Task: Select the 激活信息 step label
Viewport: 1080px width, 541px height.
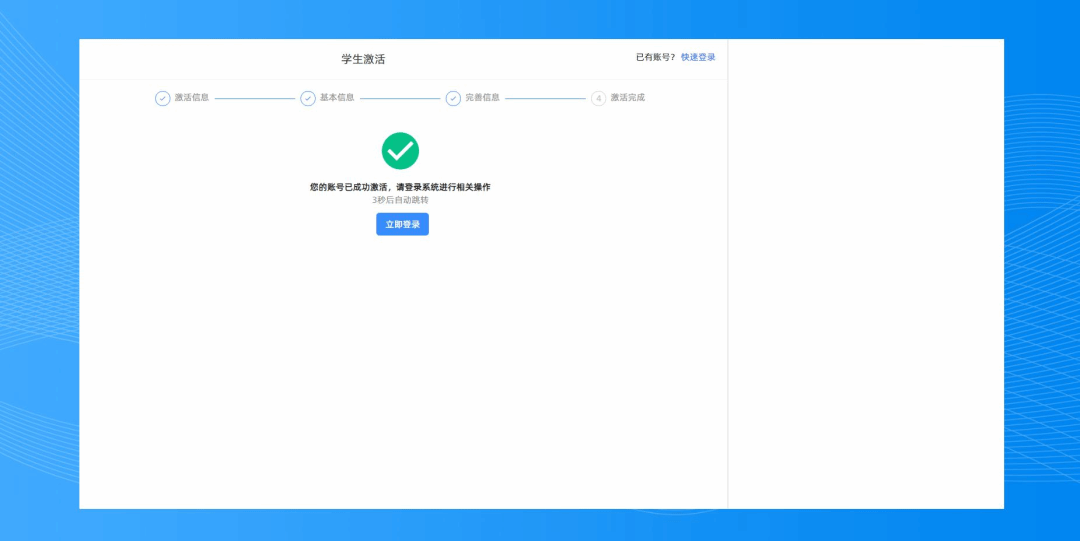Action: tap(192, 98)
